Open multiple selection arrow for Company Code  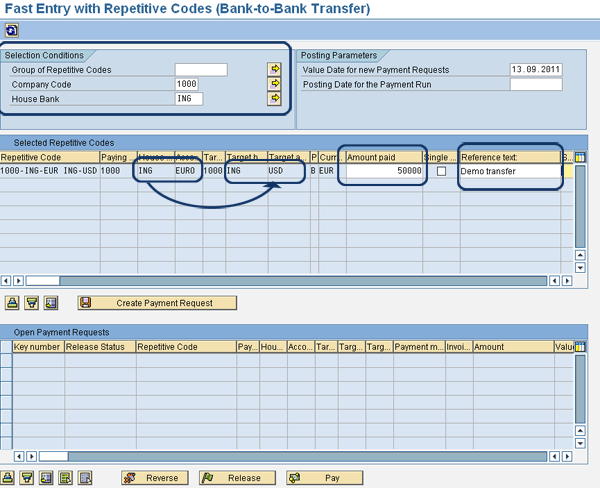coord(275,84)
